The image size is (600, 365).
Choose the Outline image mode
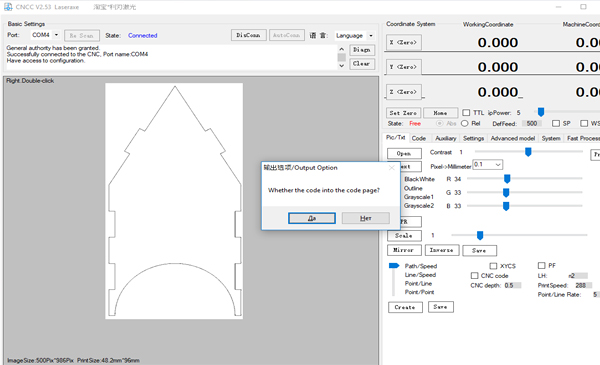click(x=413, y=188)
